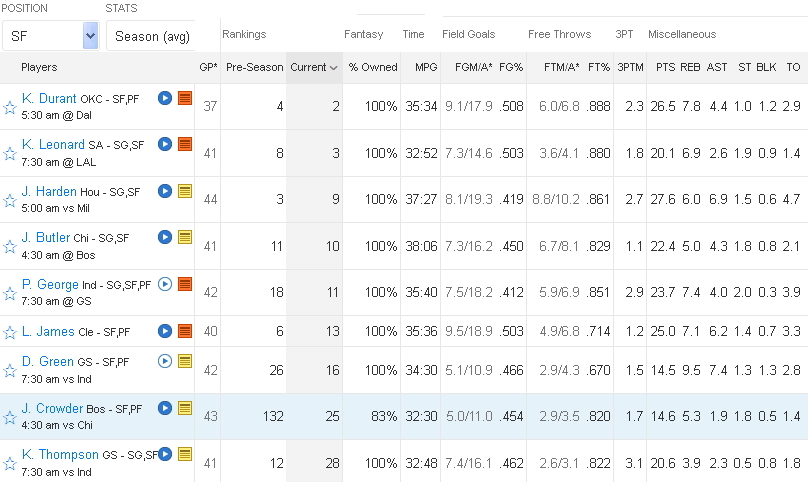809x482 pixels.
Task: Toggle the watchlist star for J. Harden
Action: [10, 199]
